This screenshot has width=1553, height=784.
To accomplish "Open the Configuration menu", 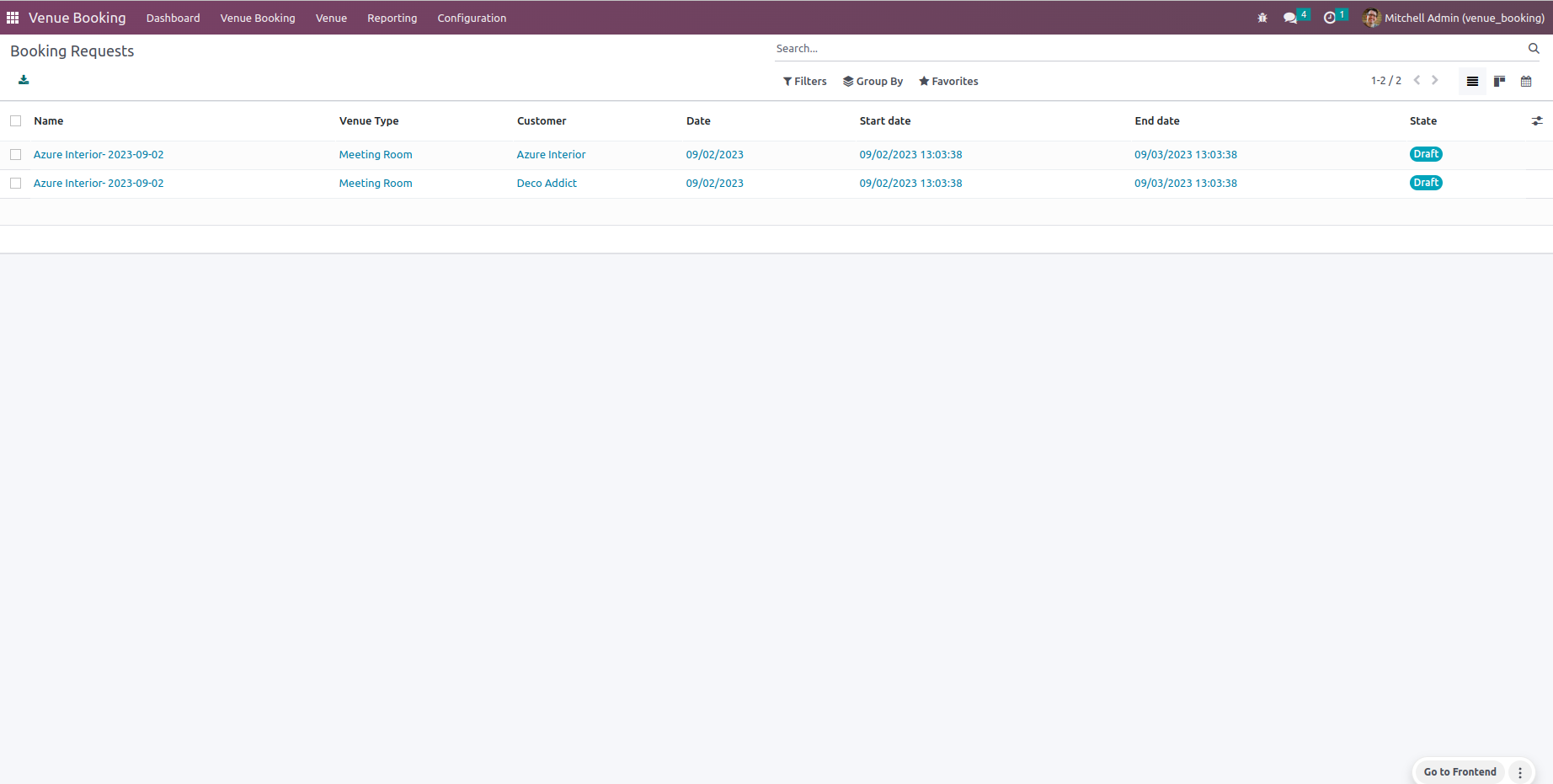I will point(472,18).
